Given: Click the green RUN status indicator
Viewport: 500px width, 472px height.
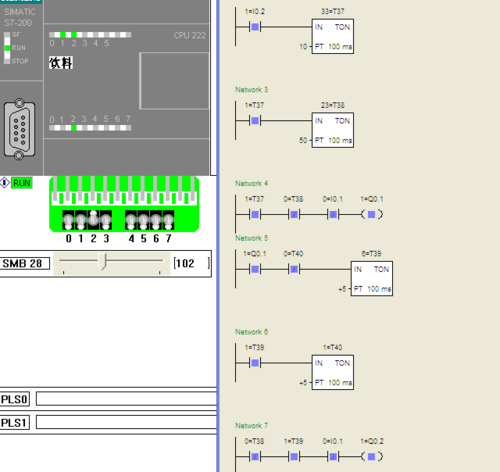Looking at the screenshot, I should pyautogui.click(x=22, y=183).
